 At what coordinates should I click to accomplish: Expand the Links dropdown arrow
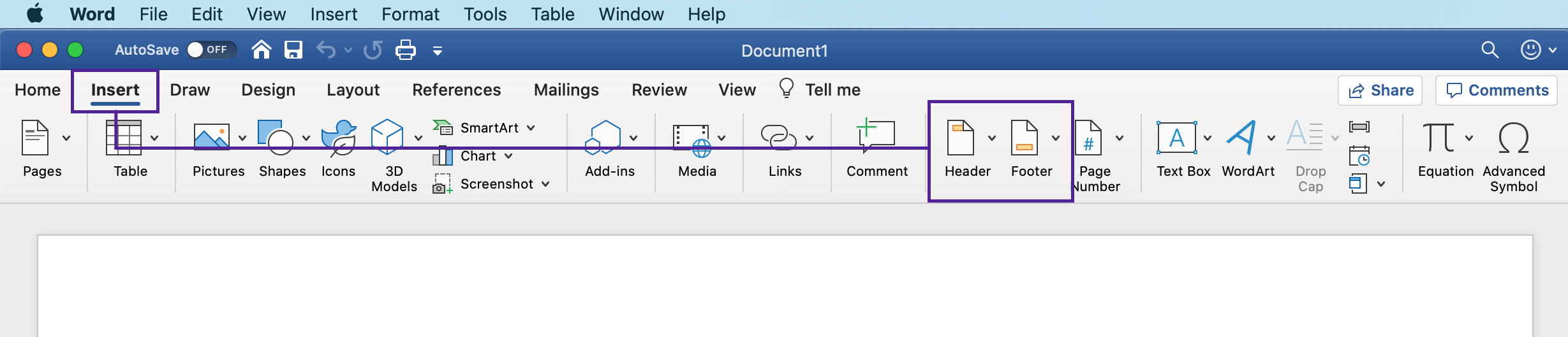[x=810, y=138]
